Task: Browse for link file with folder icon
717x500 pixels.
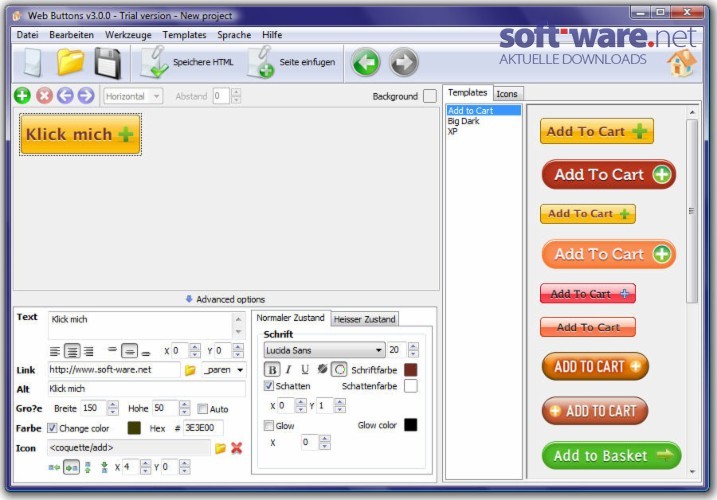Action: (190, 370)
